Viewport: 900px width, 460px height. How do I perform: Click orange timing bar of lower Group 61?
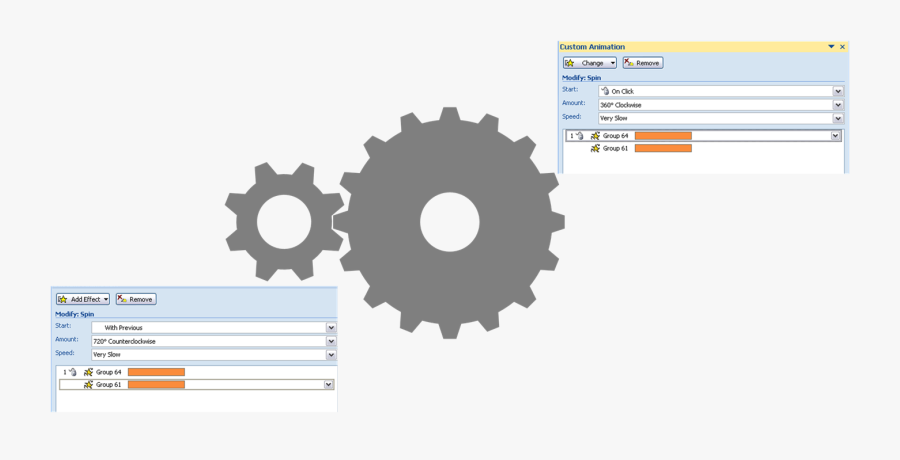tap(156, 385)
